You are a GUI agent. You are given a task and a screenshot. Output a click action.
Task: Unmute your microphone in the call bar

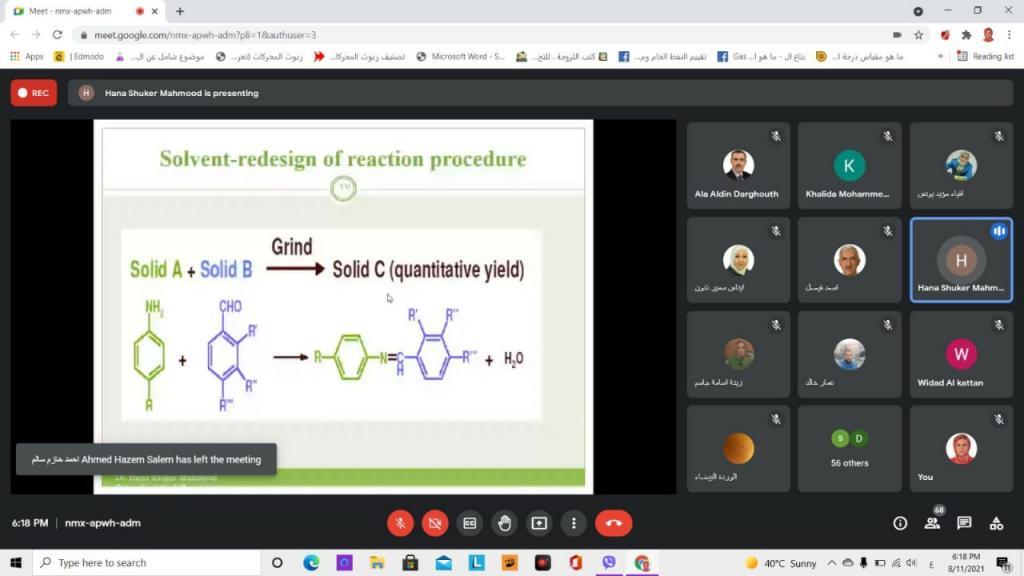point(400,523)
